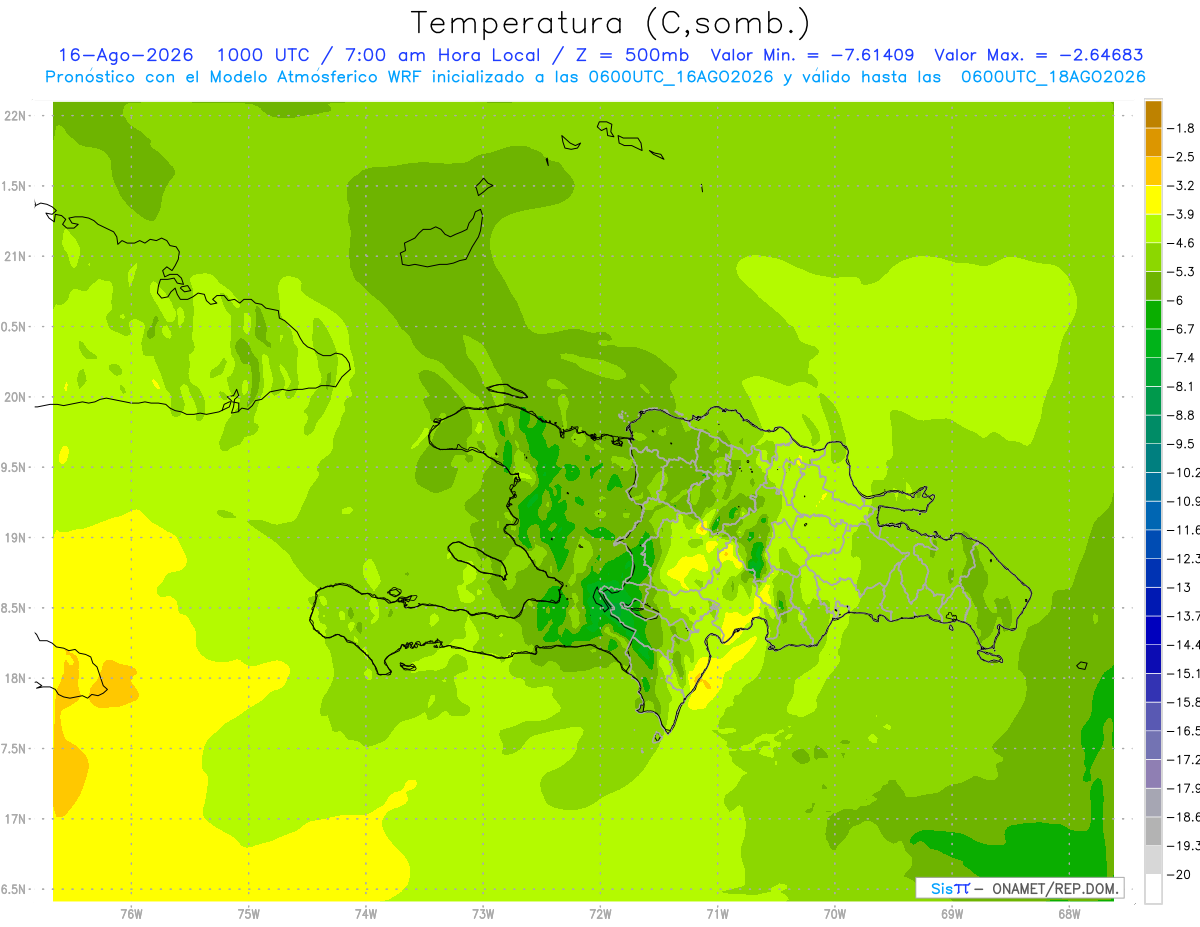Screen dimensions: 1200x927
Task: Select the white swatch below -20
Action: pos(1153,888)
